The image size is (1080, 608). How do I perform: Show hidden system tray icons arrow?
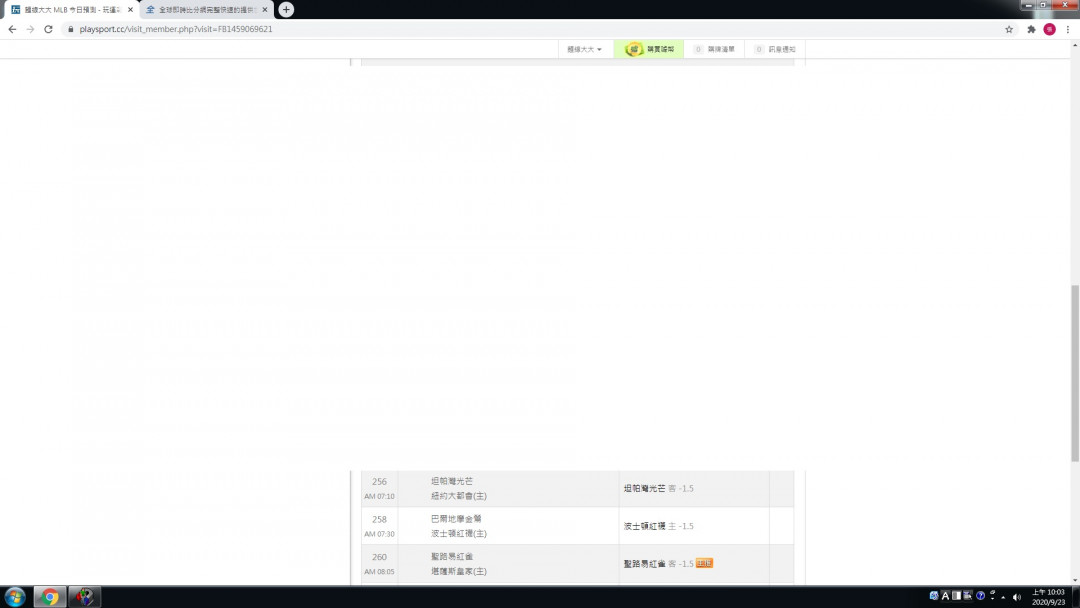click(x=1003, y=597)
